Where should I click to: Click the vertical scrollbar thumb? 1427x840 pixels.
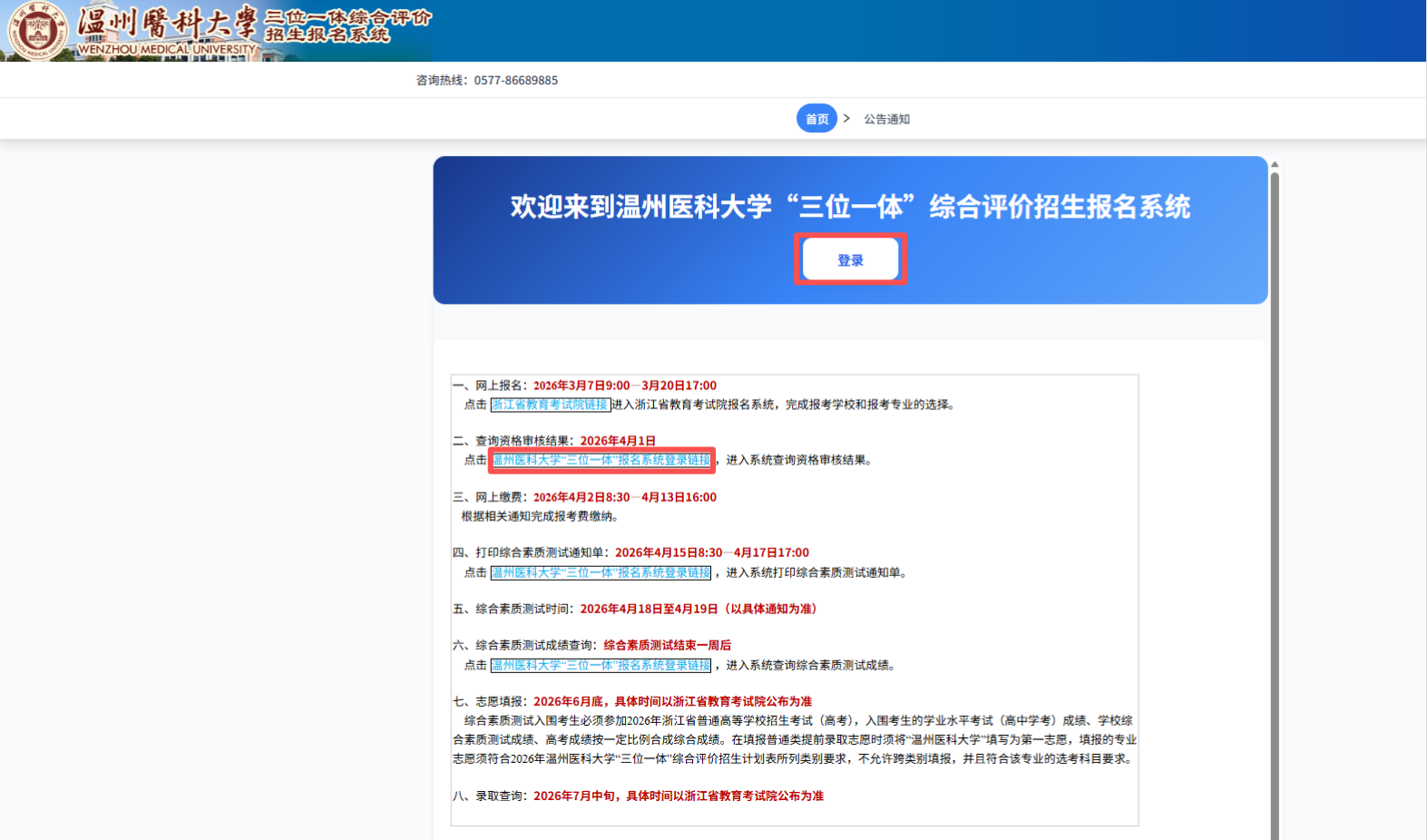pos(1275,499)
